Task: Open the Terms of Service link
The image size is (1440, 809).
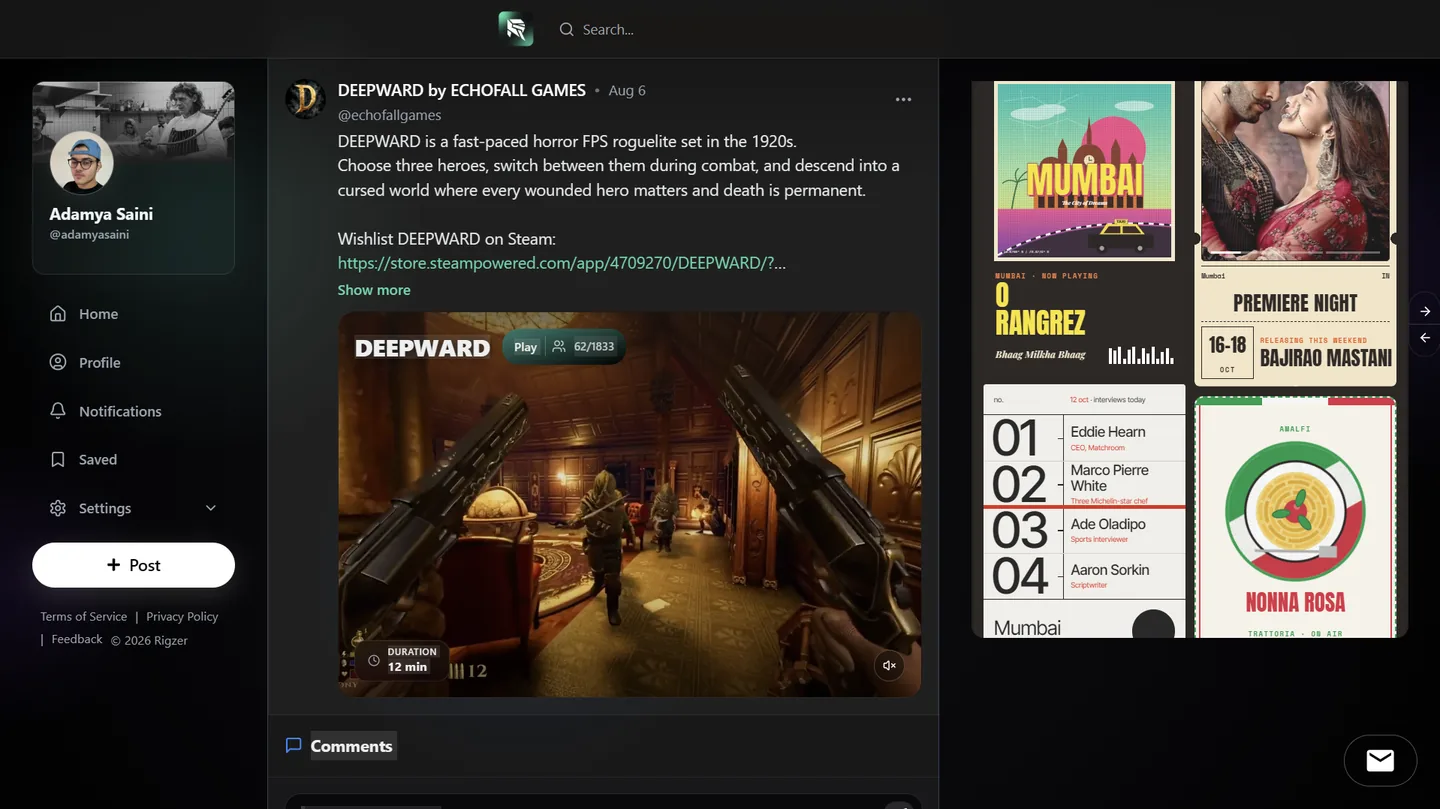Action: click(84, 616)
